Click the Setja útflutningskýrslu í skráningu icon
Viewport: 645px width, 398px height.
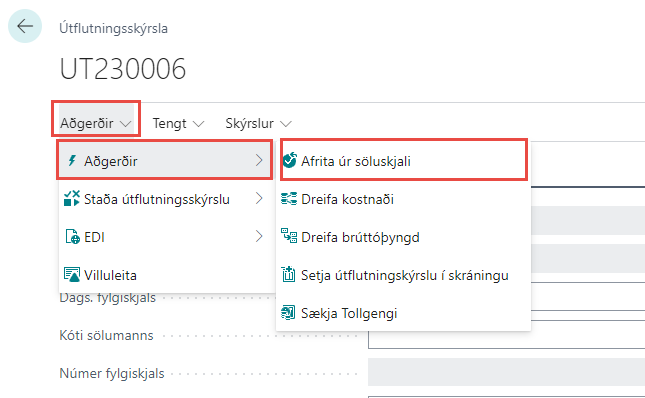(288, 274)
